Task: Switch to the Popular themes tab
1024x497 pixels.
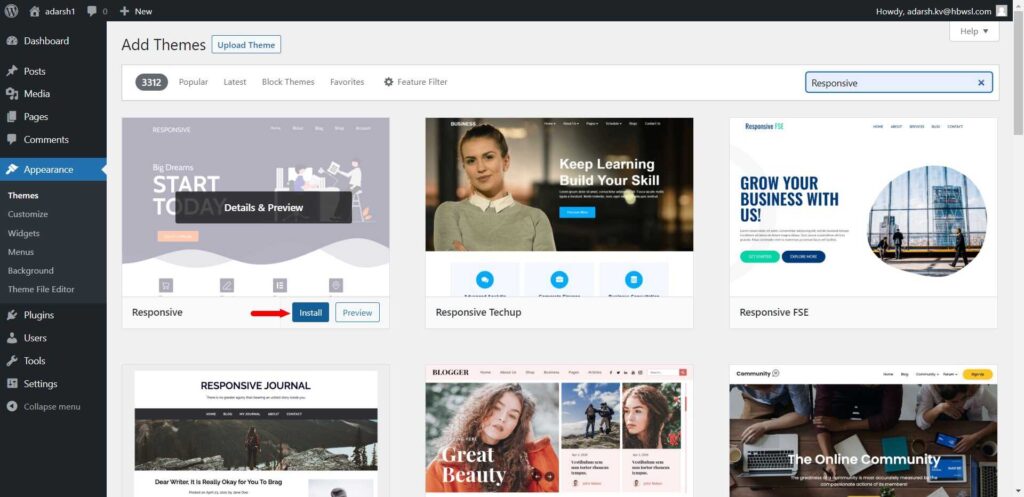Action: 193,82
